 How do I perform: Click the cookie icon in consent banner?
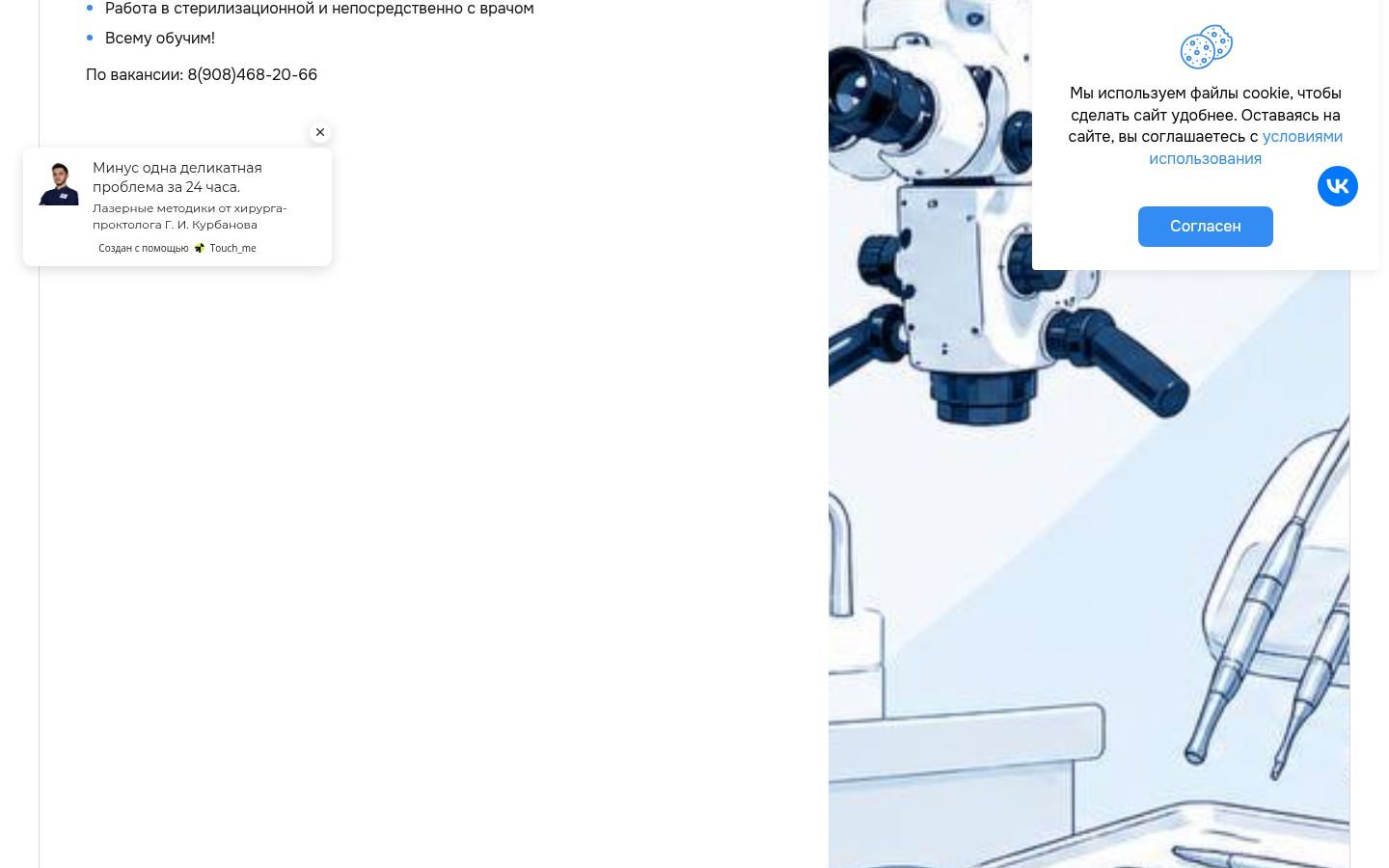(x=1206, y=46)
